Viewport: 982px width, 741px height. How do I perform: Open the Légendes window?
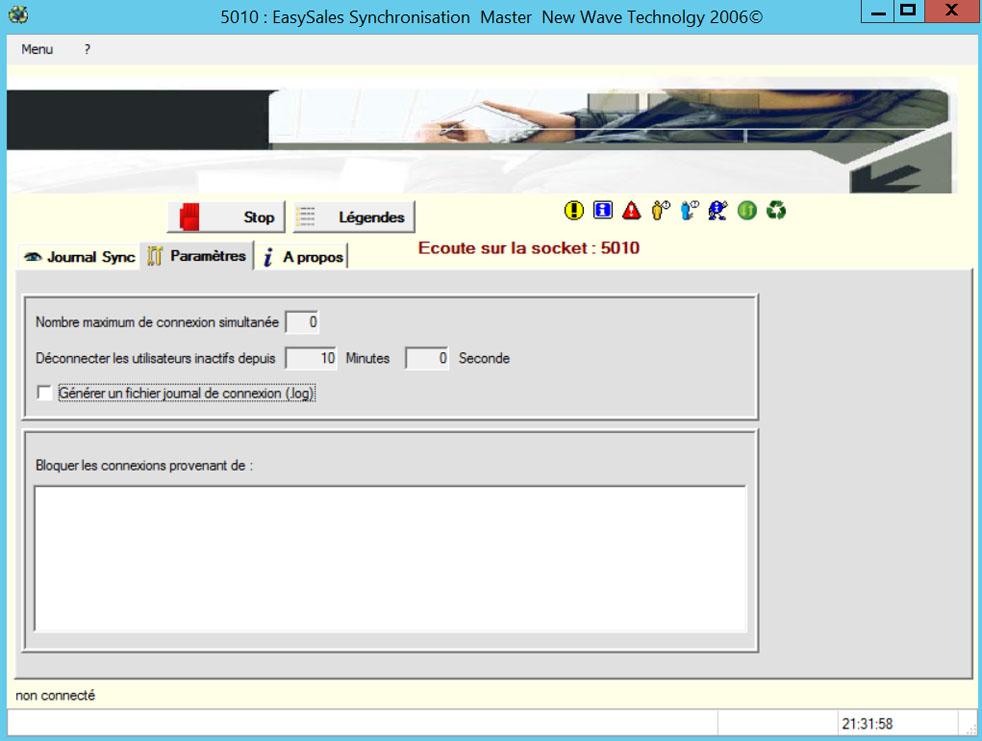pyautogui.click(x=354, y=217)
